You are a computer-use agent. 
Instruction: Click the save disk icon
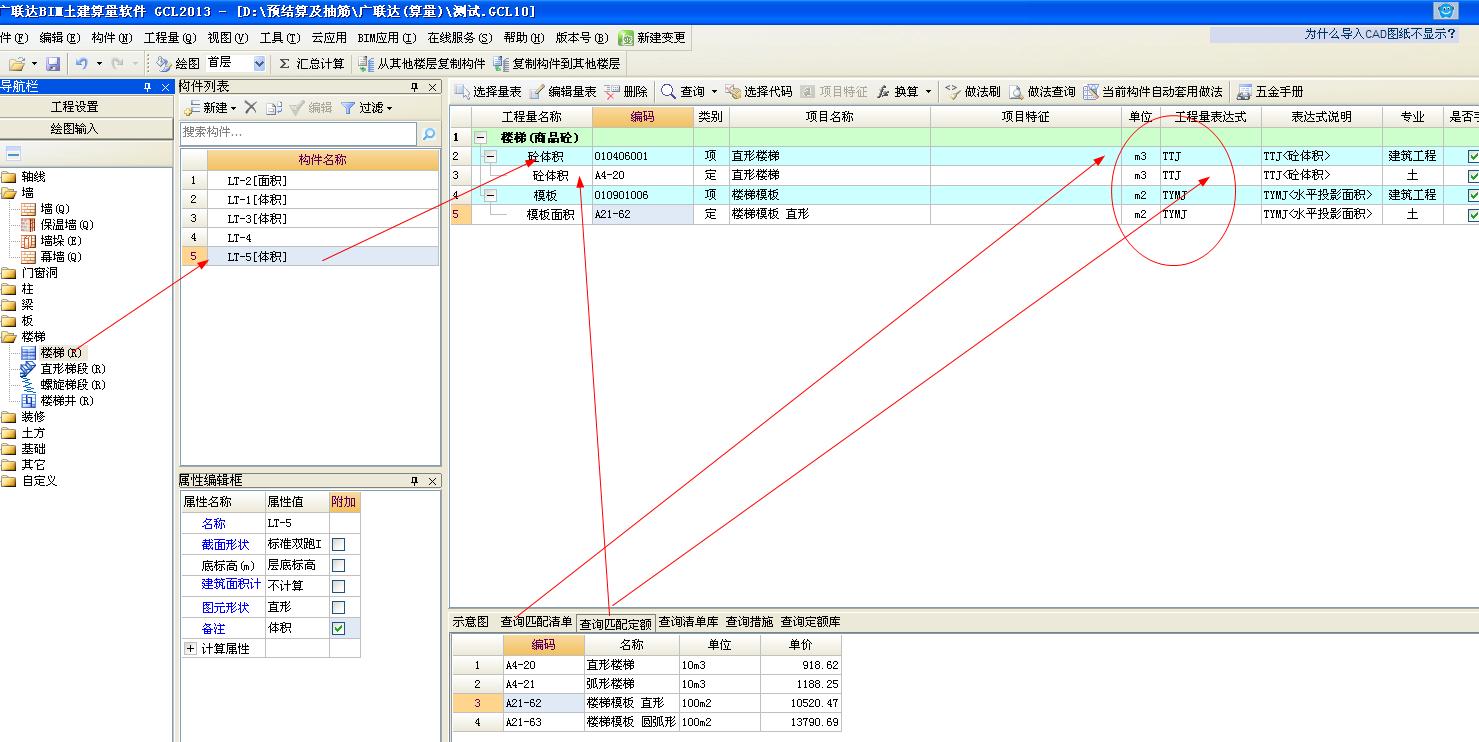(53, 63)
